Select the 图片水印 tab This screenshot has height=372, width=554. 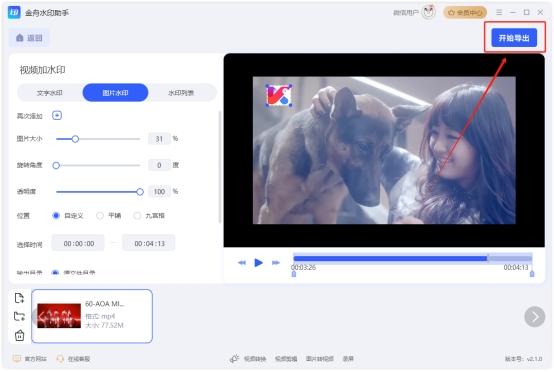pos(115,93)
